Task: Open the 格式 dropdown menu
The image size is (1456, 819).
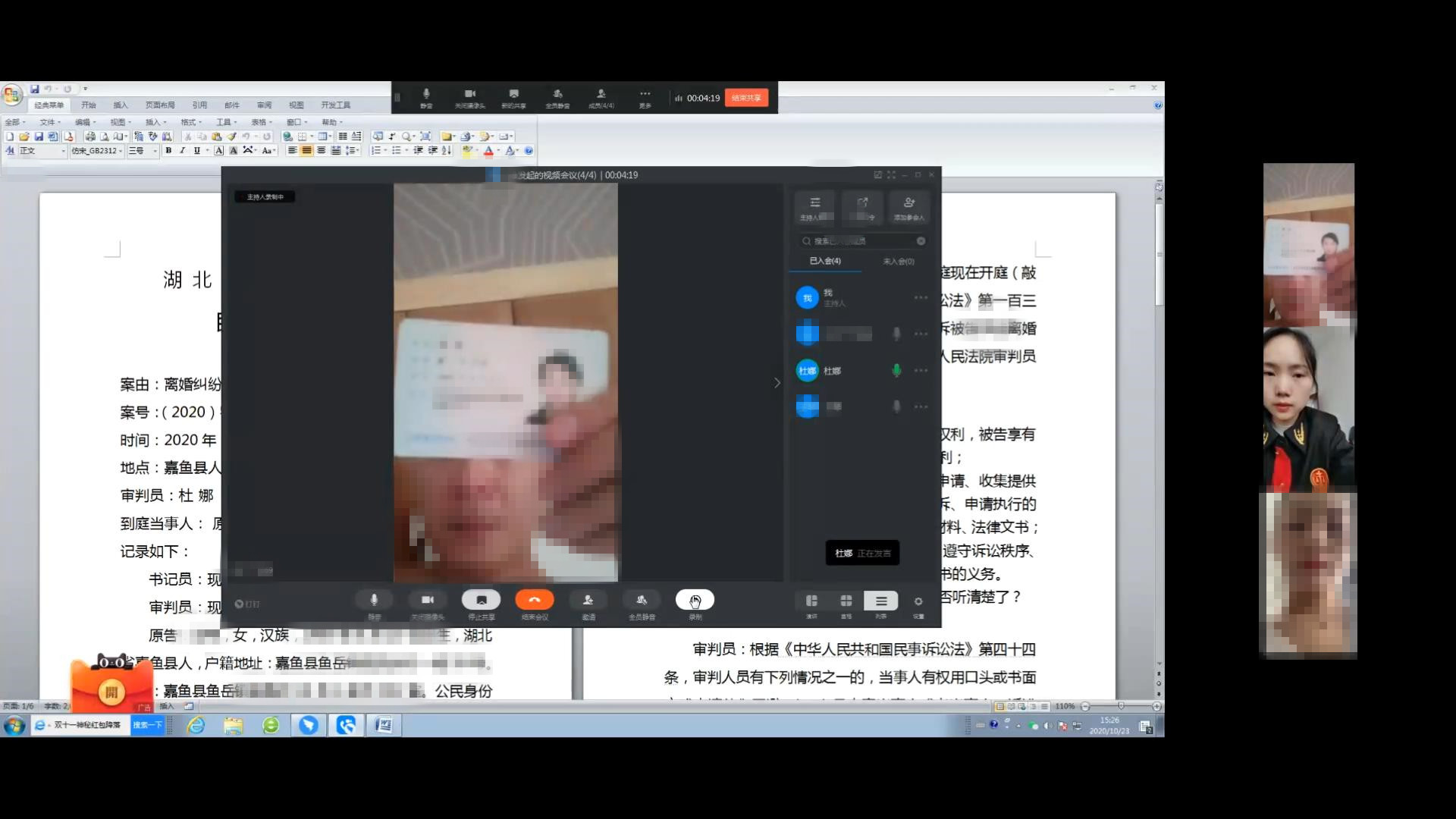Action: (x=190, y=122)
